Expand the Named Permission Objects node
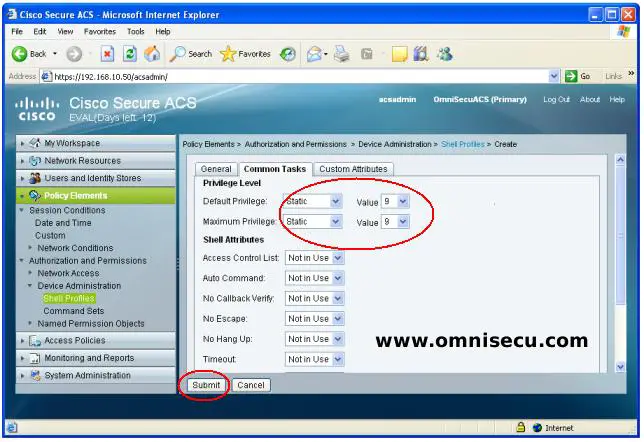The image size is (644, 442). 30,323
